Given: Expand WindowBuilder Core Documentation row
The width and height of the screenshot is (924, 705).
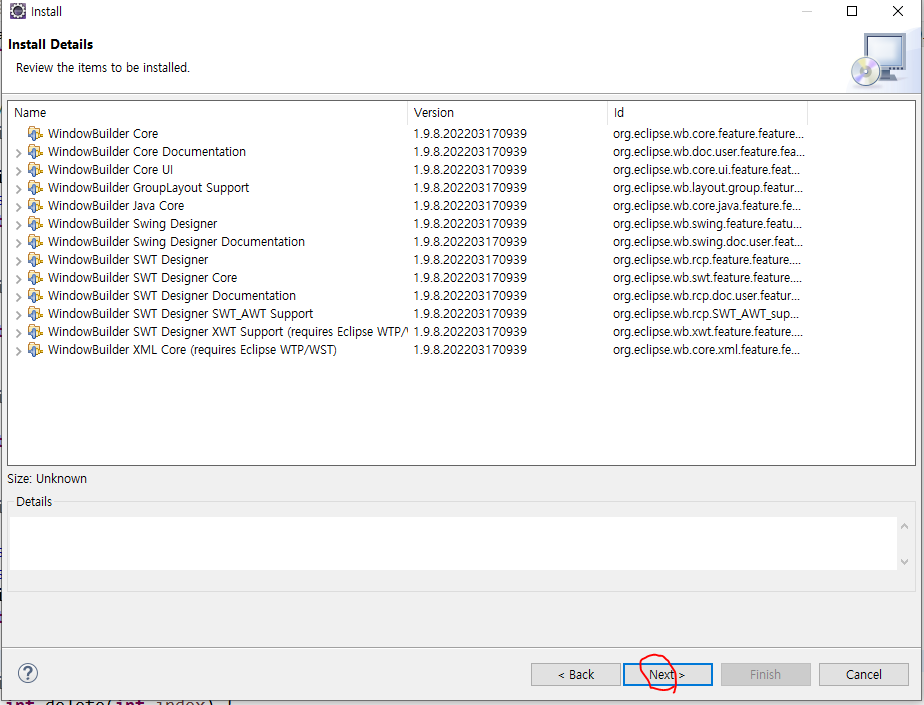Looking at the screenshot, I should pos(18,153).
